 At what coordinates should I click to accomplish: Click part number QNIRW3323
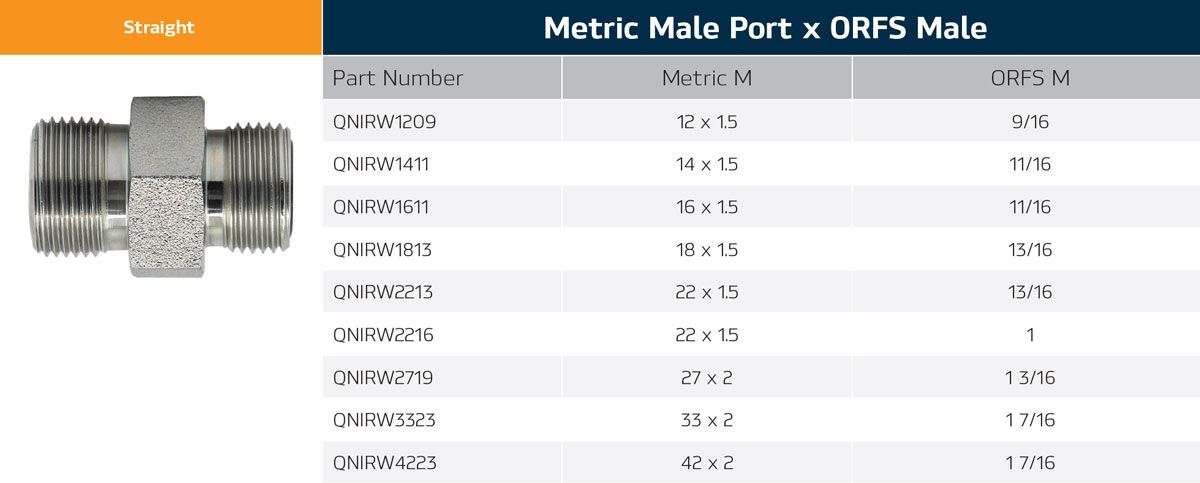click(384, 421)
